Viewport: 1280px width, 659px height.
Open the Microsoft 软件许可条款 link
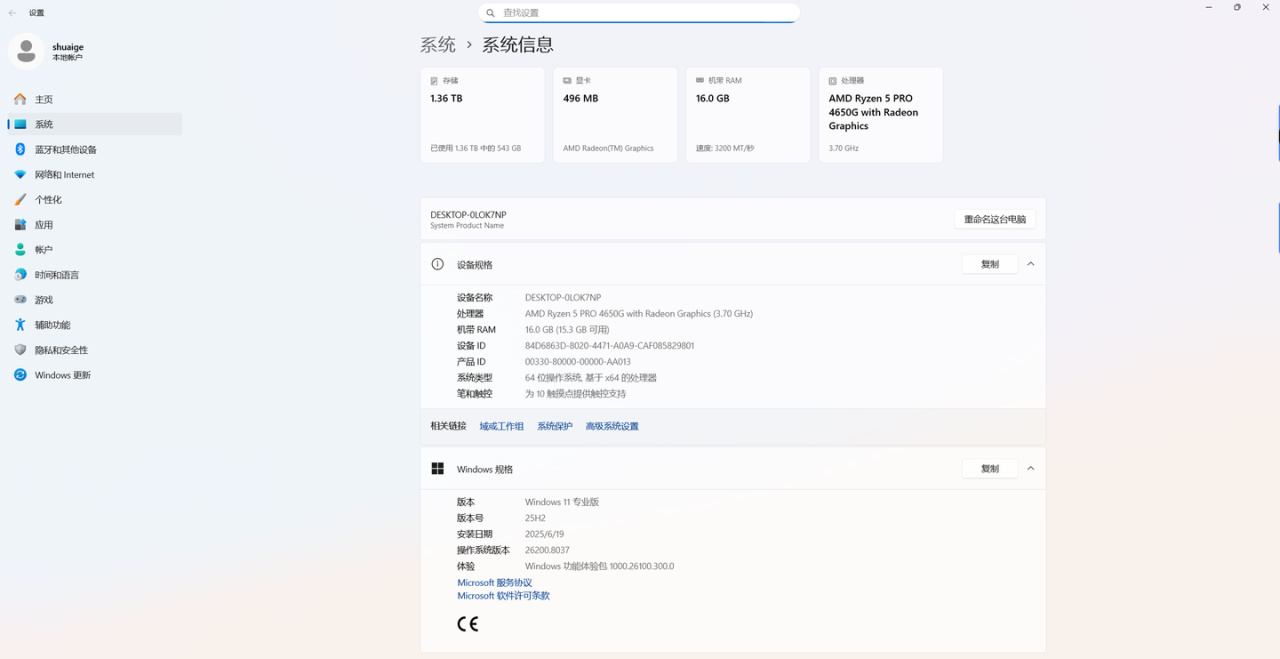point(503,596)
